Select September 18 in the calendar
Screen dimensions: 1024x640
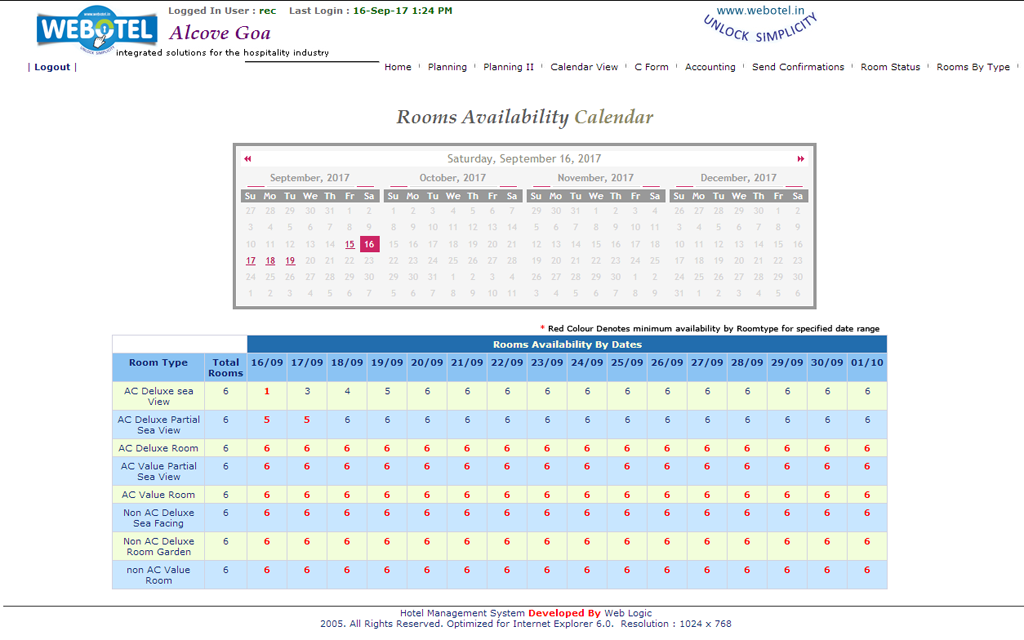point(270,261)
